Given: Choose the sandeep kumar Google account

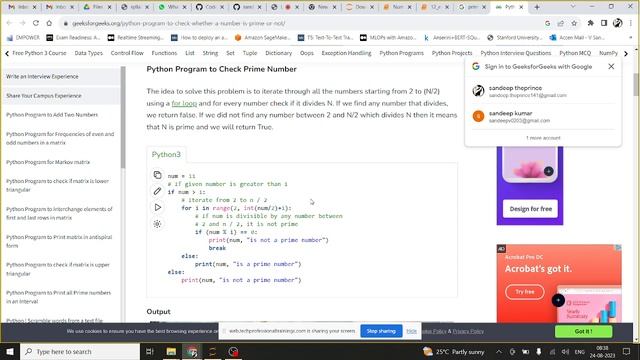Looking at the screenshot, I should [x=543, y=116].
